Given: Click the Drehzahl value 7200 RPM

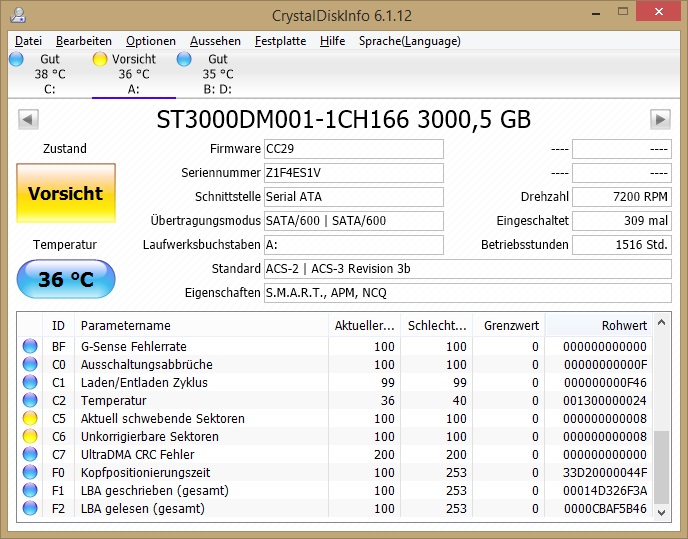Looking at the screenshot, I should click(622, 197).
